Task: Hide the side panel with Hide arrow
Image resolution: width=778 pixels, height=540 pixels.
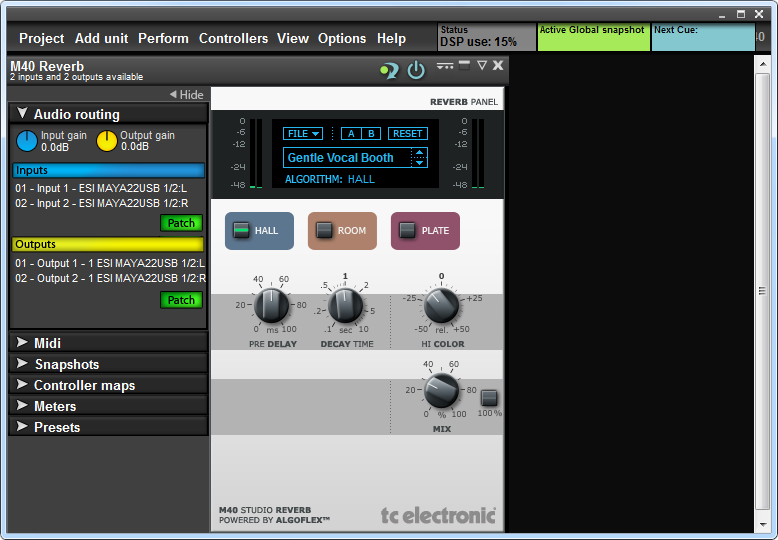Action: coord(186,94)
